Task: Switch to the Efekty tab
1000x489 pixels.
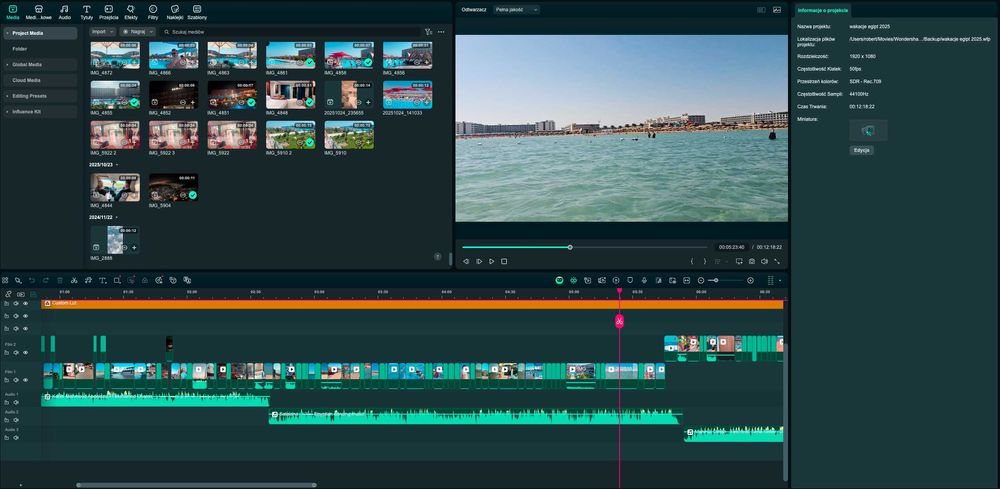Action: [131, 11]
